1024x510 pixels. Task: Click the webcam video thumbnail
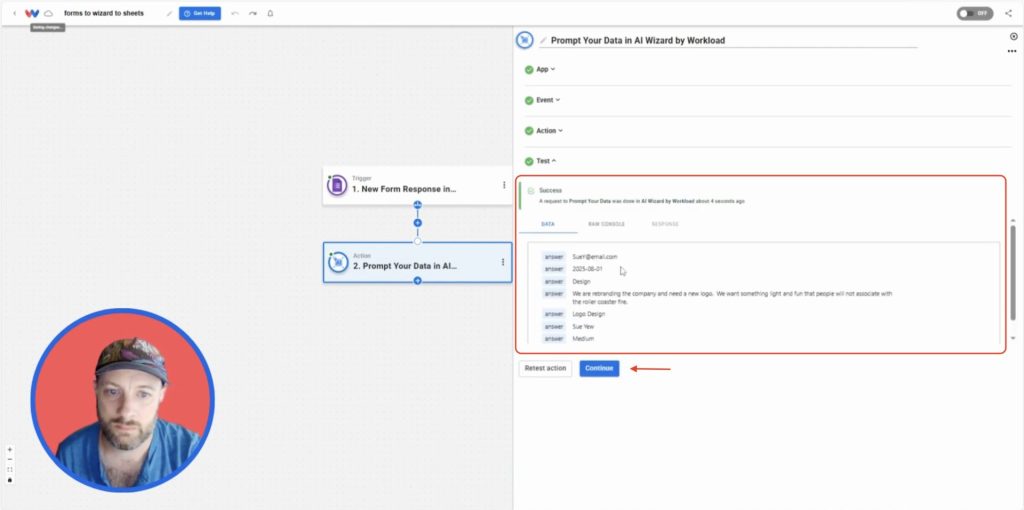pyautogui.click(x=122, y=400)
